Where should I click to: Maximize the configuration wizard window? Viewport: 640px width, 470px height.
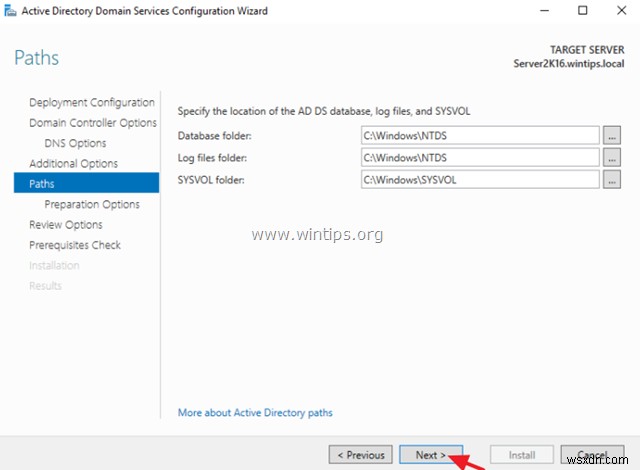(583, 11)
